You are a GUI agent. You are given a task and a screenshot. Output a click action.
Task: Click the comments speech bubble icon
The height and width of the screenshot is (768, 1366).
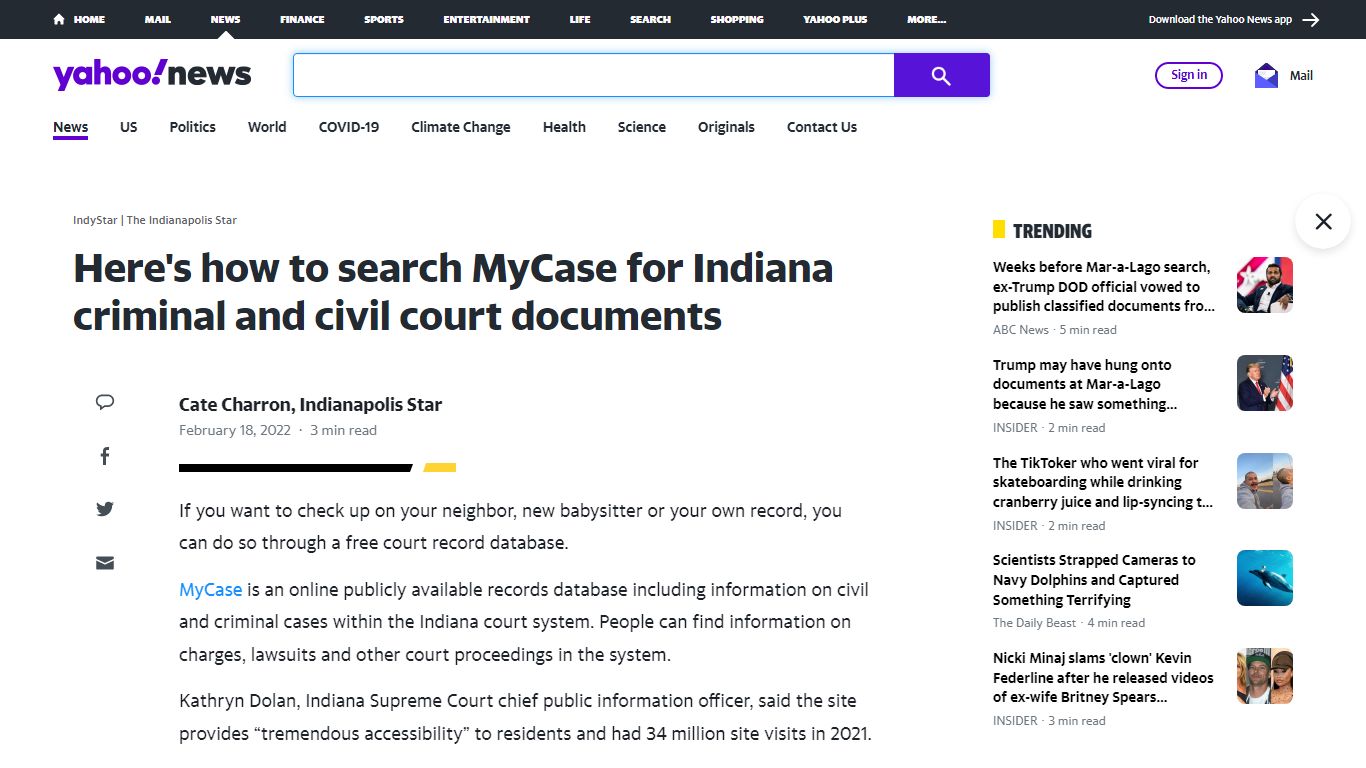[x=105, y=402]
